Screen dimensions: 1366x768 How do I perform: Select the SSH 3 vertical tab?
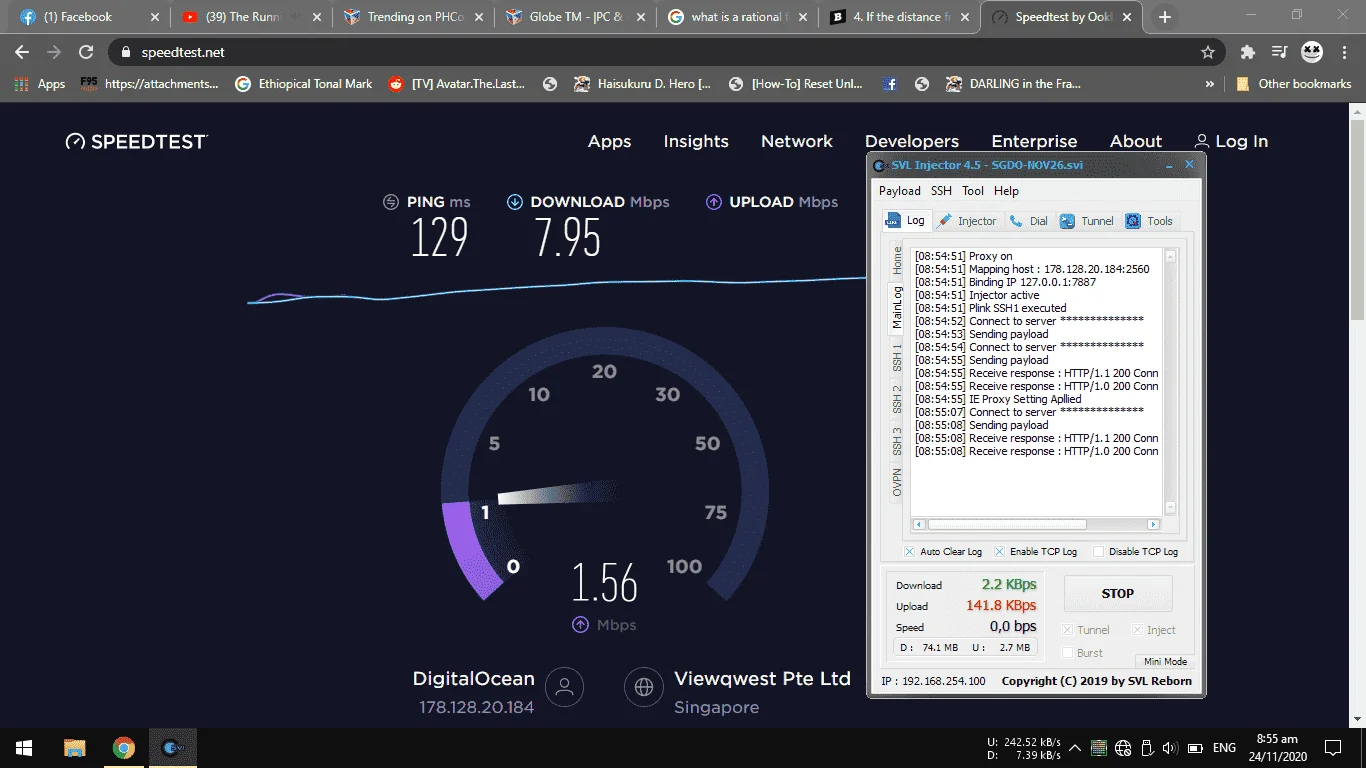coord(897,441)
